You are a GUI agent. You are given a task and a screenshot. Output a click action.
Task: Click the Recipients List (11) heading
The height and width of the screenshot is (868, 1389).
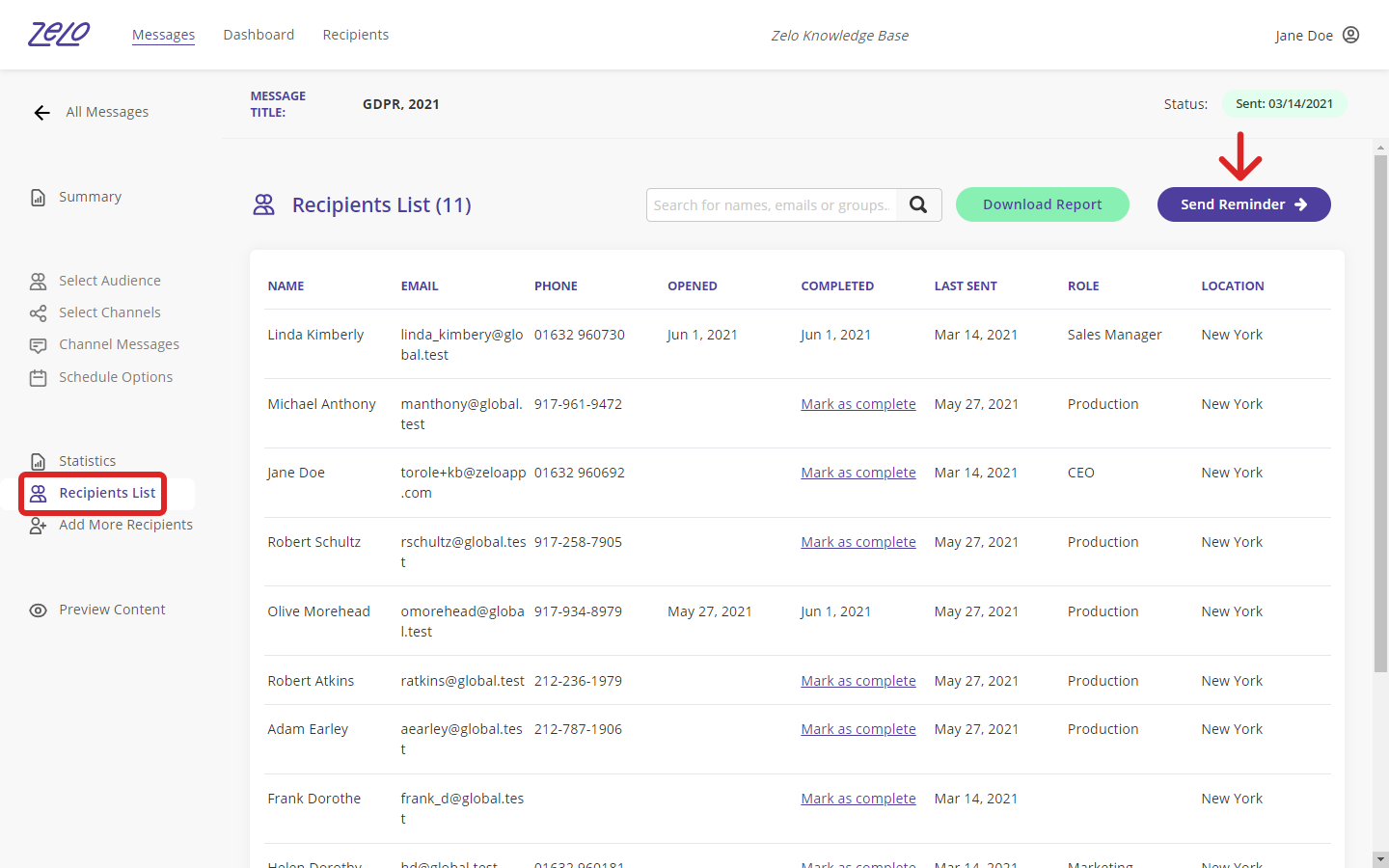tap(381, 204)
